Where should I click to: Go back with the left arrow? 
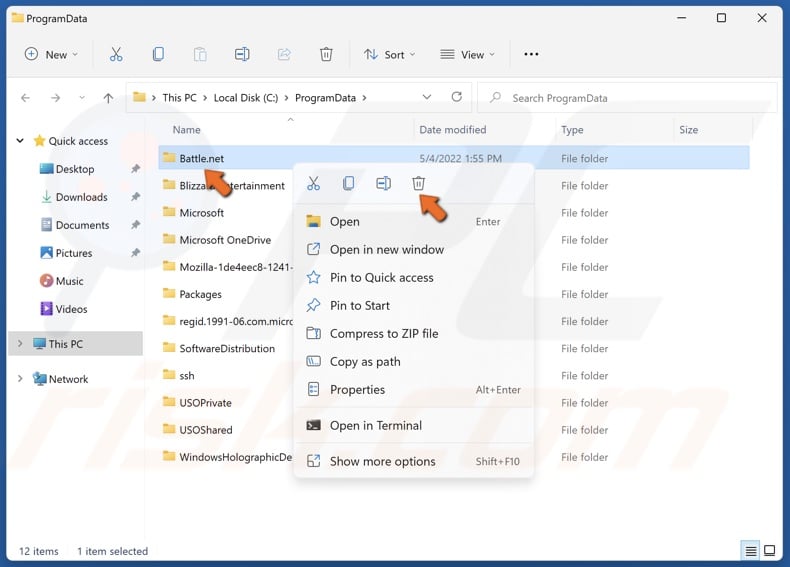(25, 98)
